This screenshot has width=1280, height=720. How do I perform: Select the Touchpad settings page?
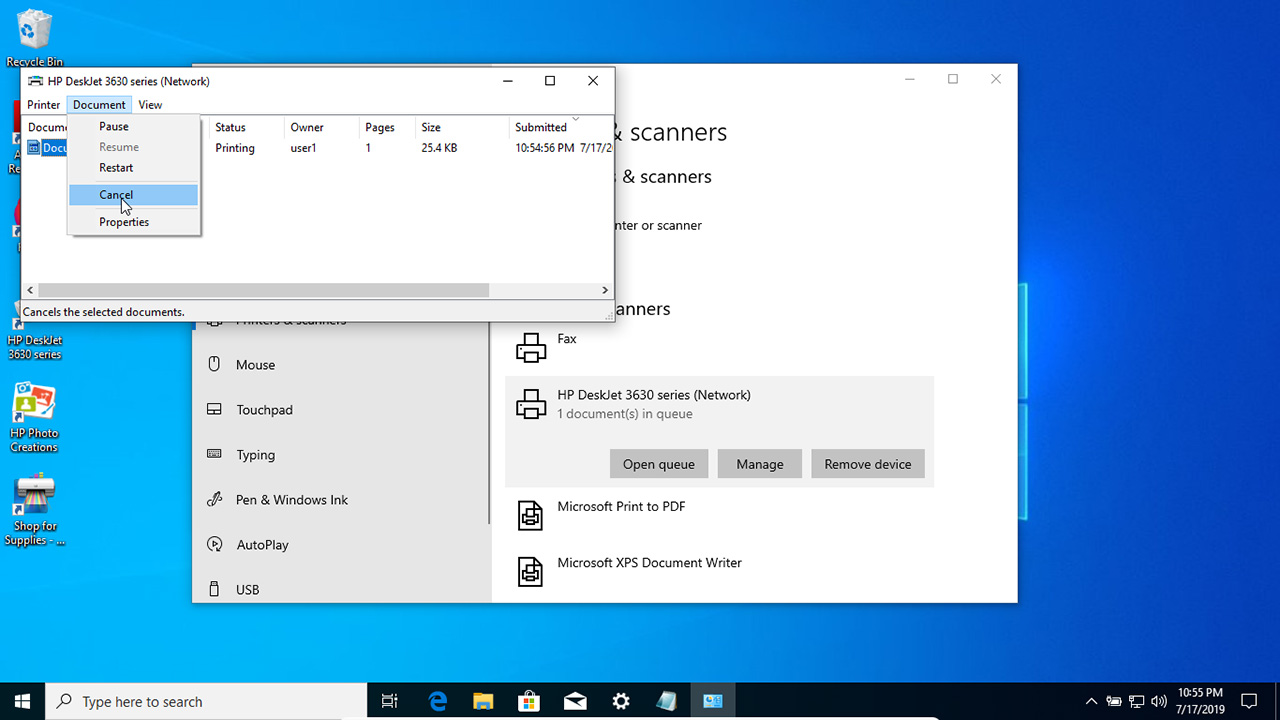point(340,410)
